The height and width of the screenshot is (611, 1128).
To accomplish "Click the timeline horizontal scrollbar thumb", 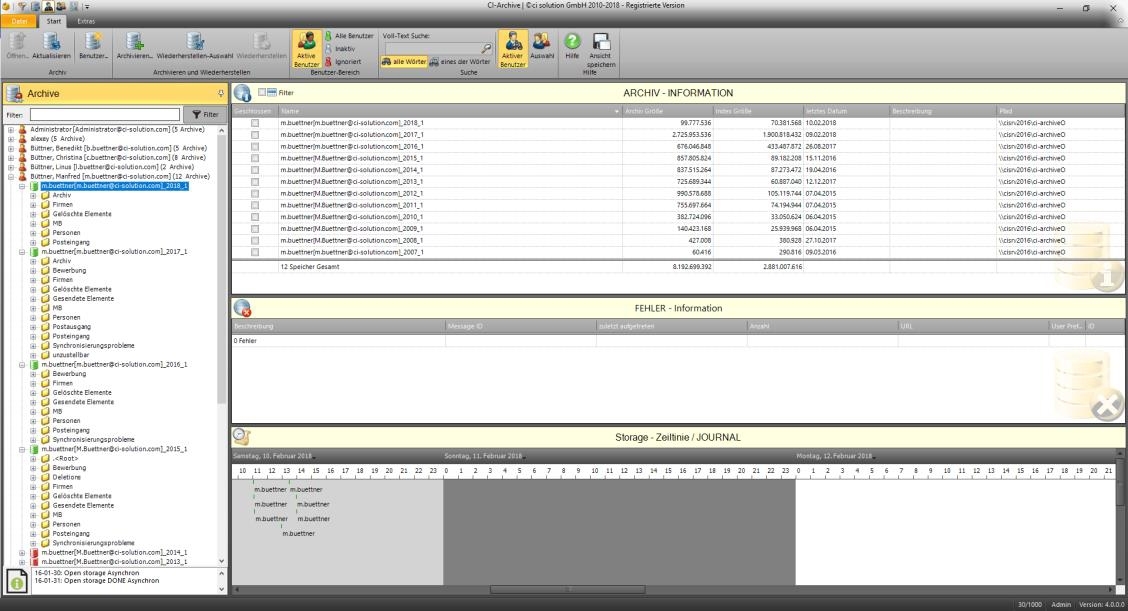I will 568,589.
